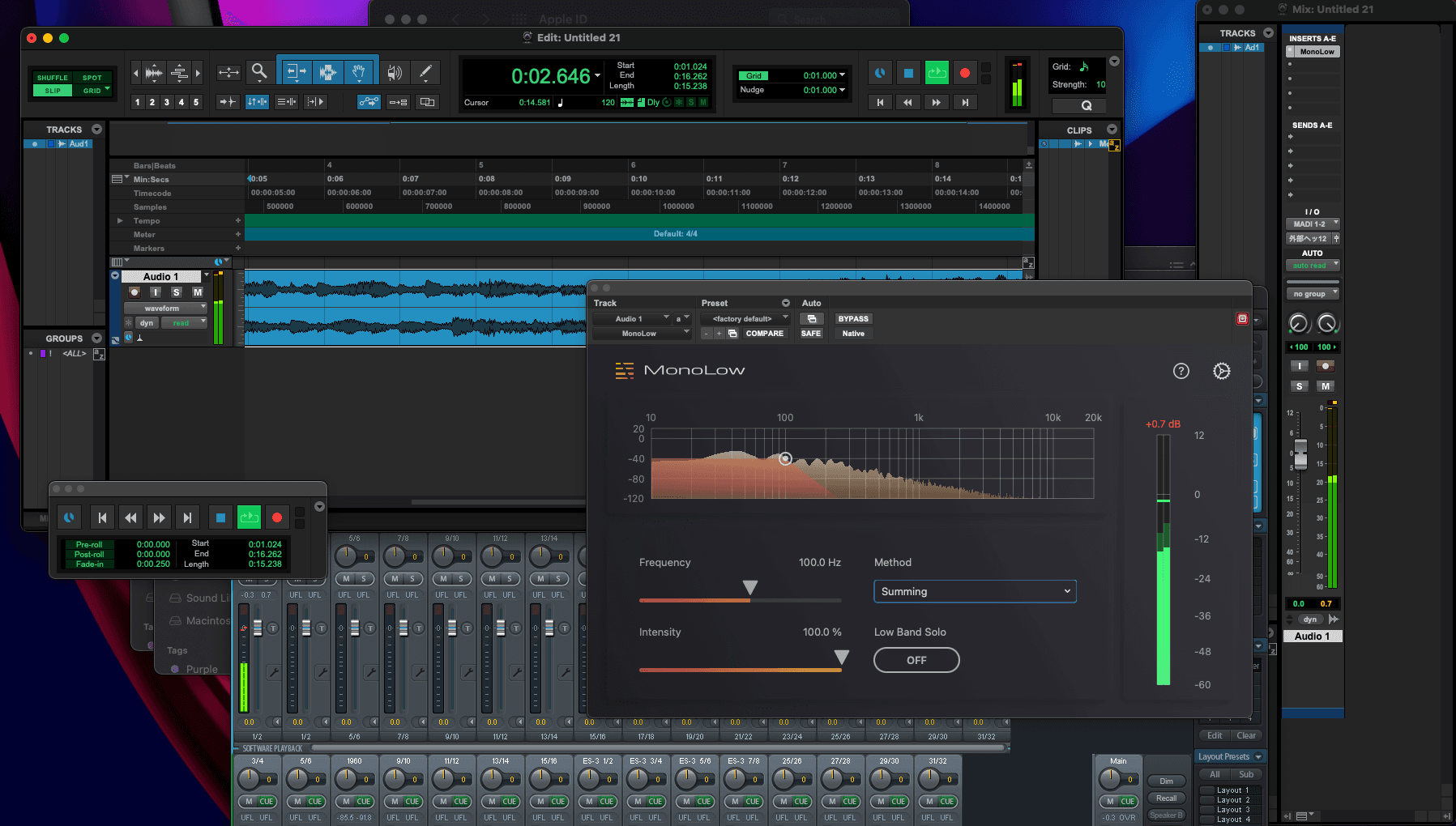The height and width of the screenshot is (826, 1456).
Task: Select the Sub tab in layout panel
Action: tap(1246, 774)
